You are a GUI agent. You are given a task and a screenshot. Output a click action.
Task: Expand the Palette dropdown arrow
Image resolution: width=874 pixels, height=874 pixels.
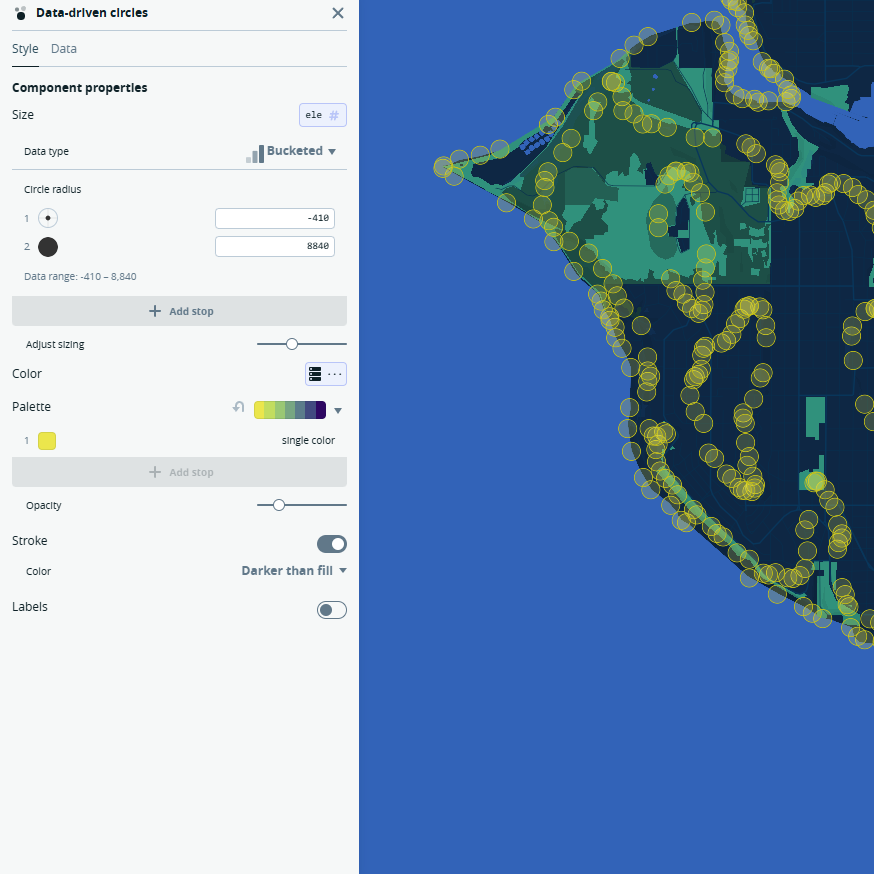338,410
